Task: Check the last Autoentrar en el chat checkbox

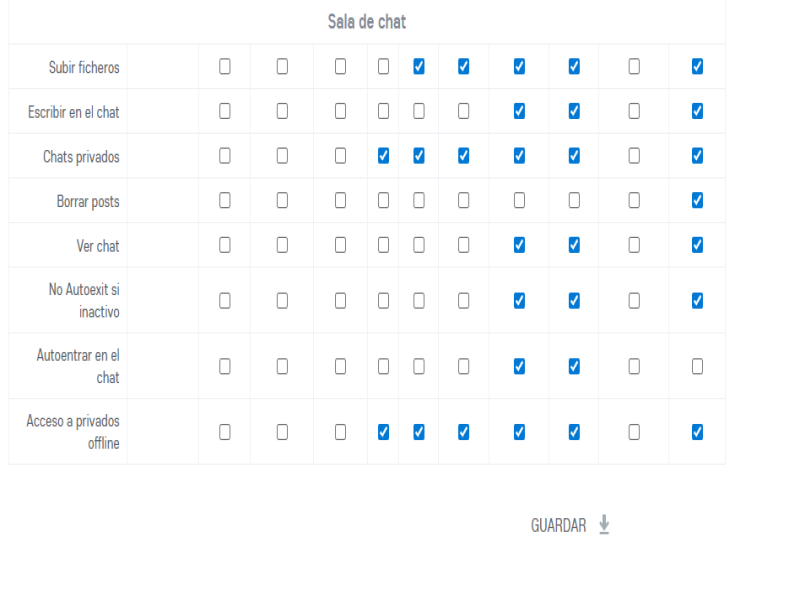Action: [x=697, y=366]
